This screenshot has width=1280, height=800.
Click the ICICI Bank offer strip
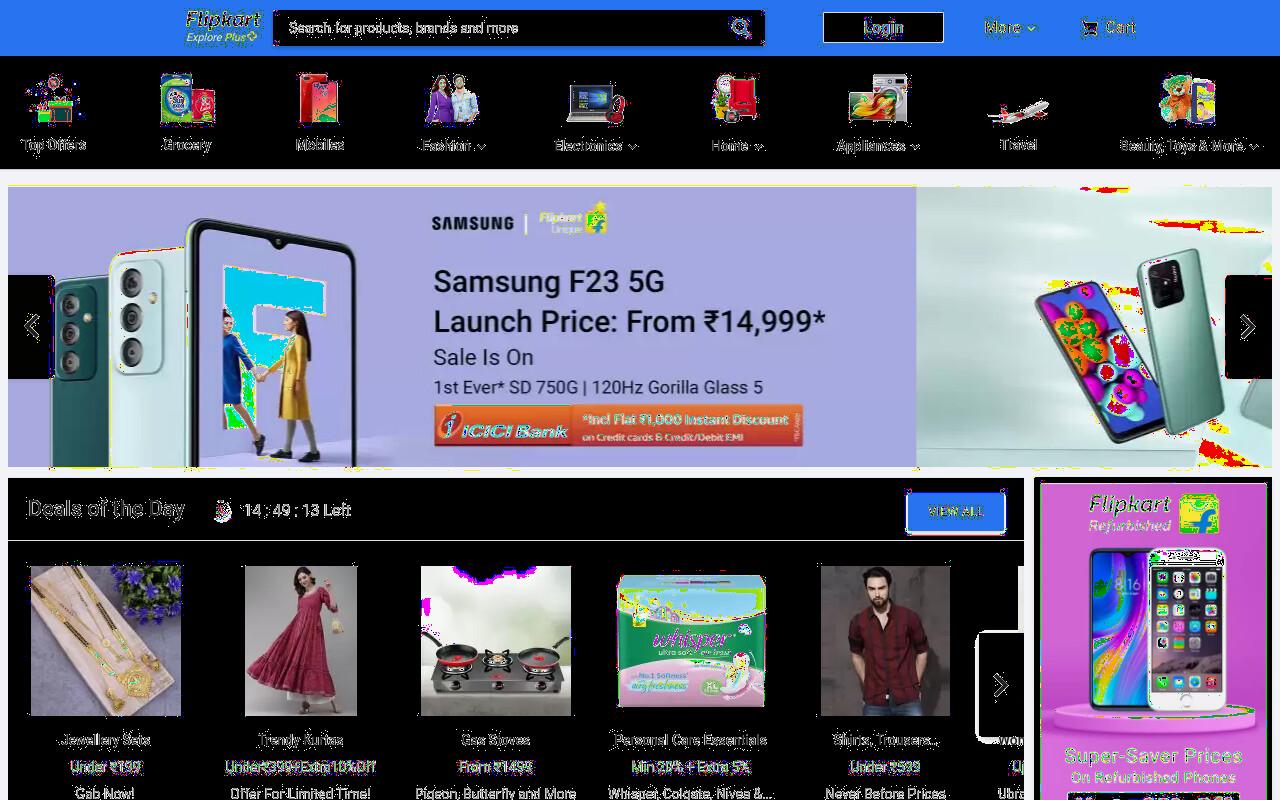point(619,425)
